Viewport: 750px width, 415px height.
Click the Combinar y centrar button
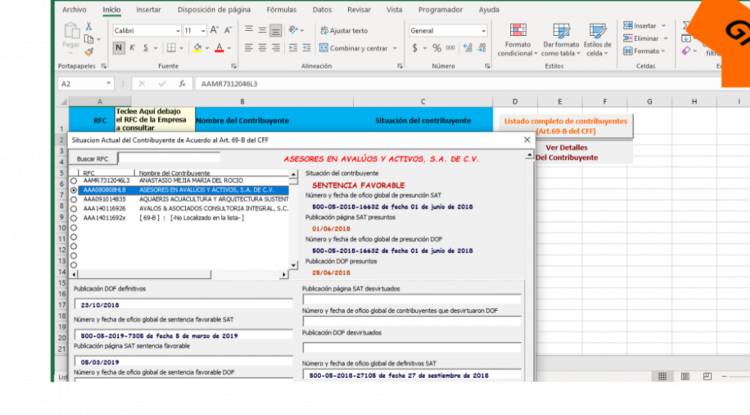click(x=358, y=48)
